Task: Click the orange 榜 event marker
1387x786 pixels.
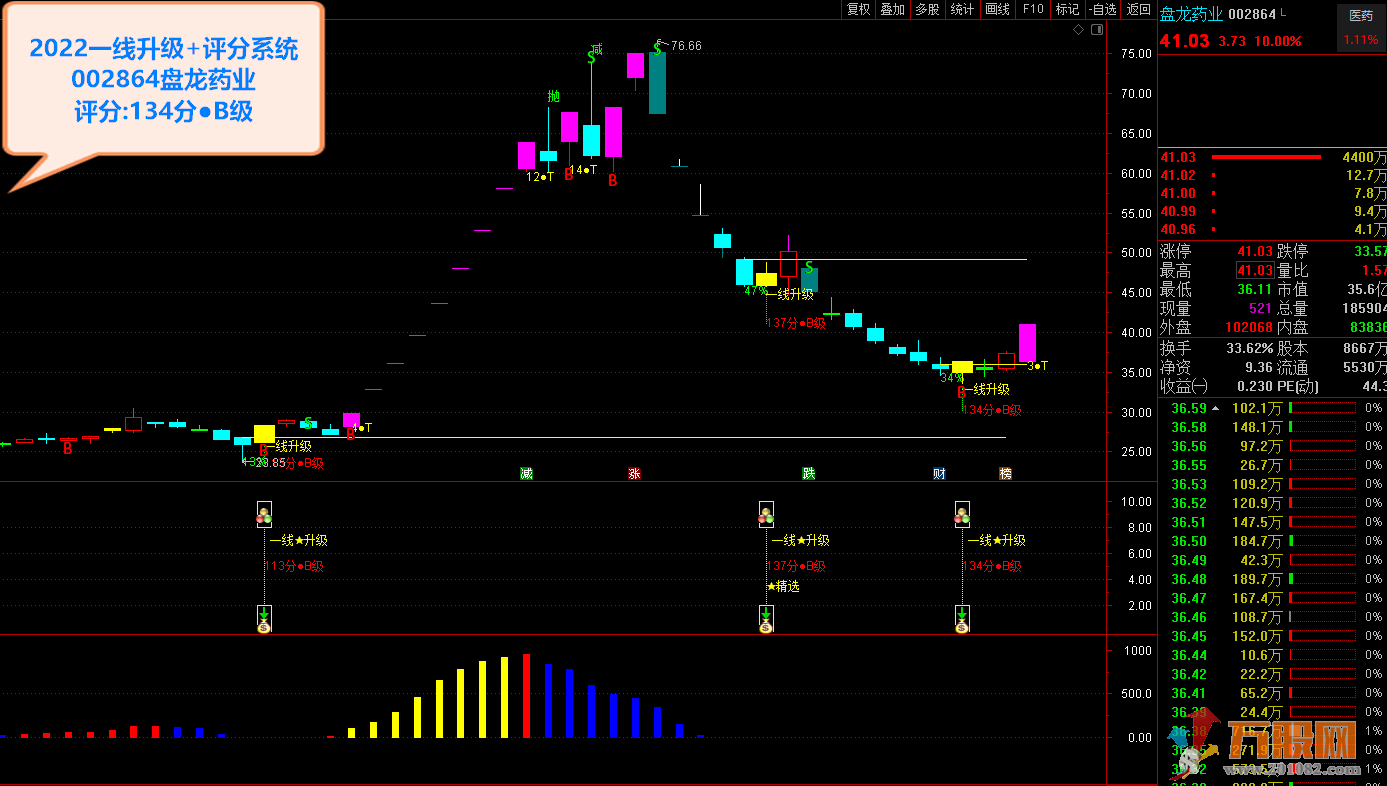Action: [1005, 473]
